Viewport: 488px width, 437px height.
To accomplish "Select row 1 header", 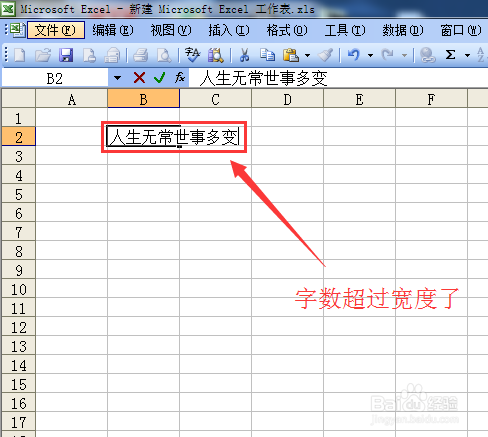I will 19,118.
